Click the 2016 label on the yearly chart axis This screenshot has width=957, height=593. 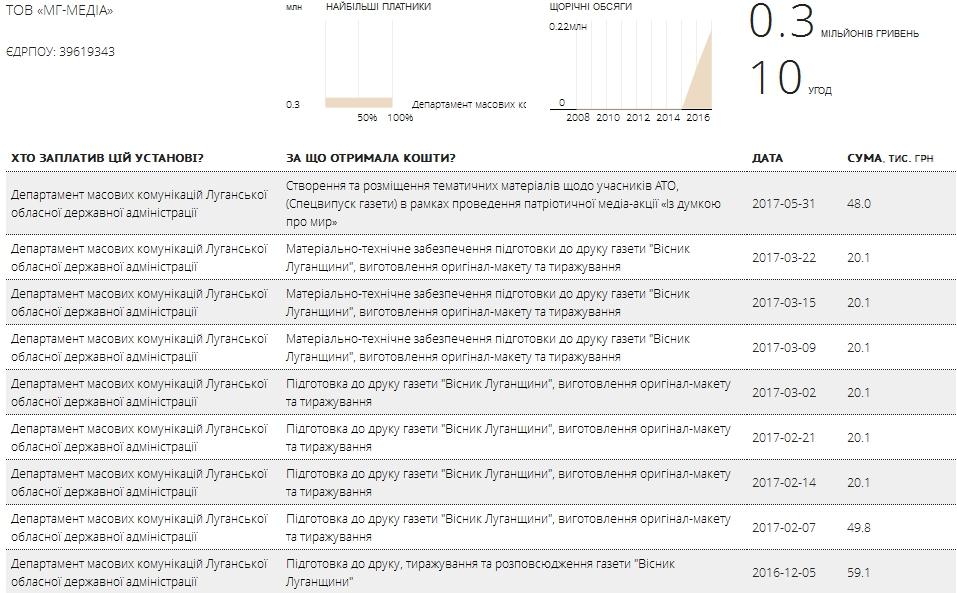pos(697,117)
